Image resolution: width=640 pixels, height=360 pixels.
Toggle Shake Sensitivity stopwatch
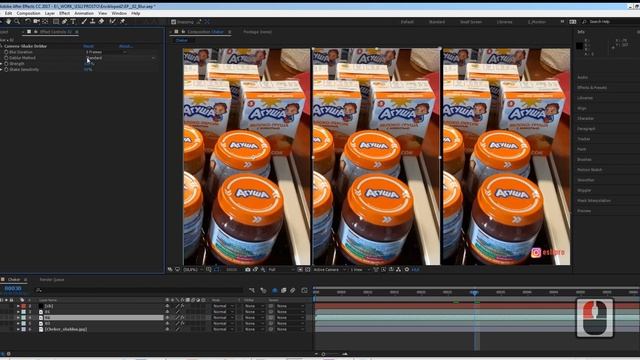(6, 69)
